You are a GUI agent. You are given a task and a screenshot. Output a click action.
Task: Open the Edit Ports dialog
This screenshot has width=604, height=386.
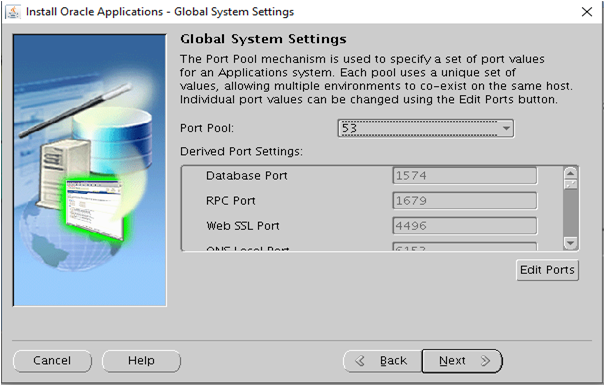[547, 270]
